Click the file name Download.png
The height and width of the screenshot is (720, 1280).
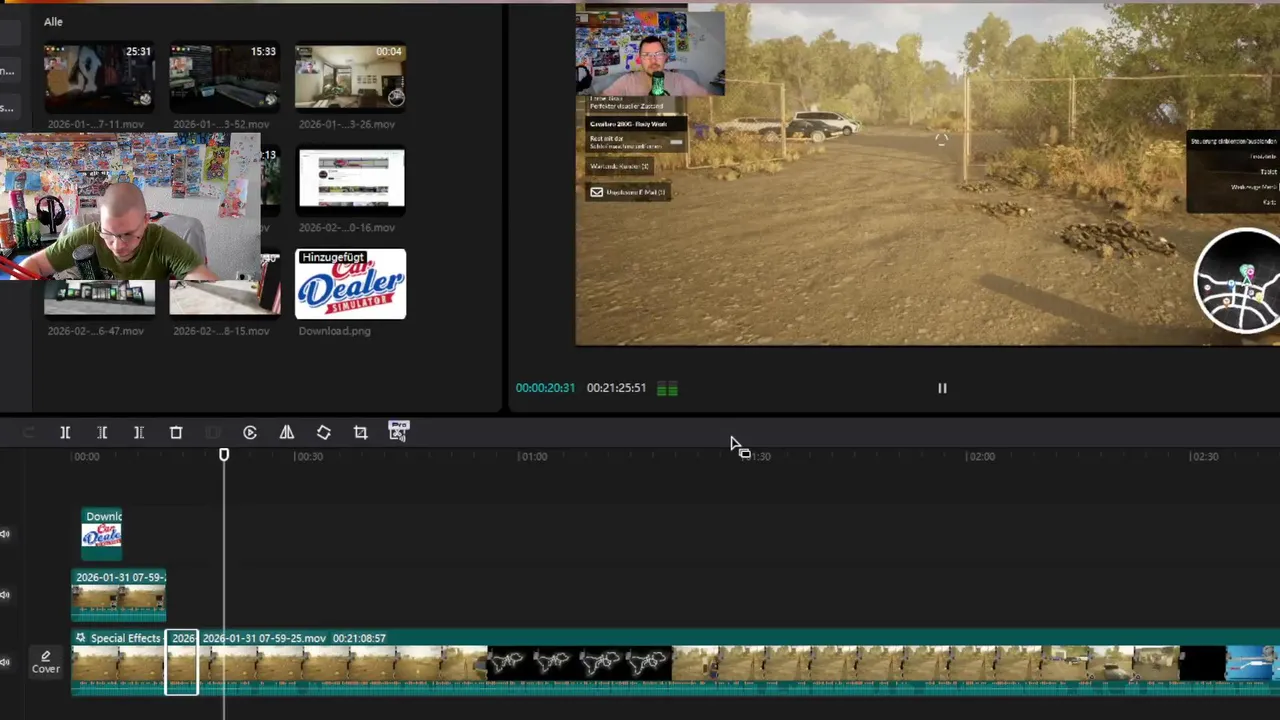334,331
